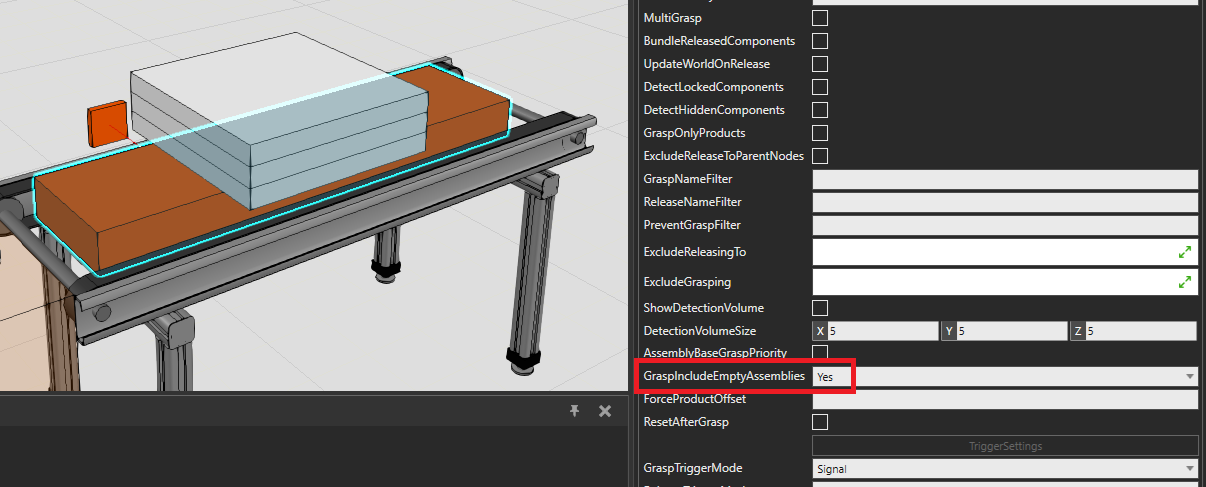Open the ExcludeReleasingTo expand editor icon

(x=1185, y=253)
